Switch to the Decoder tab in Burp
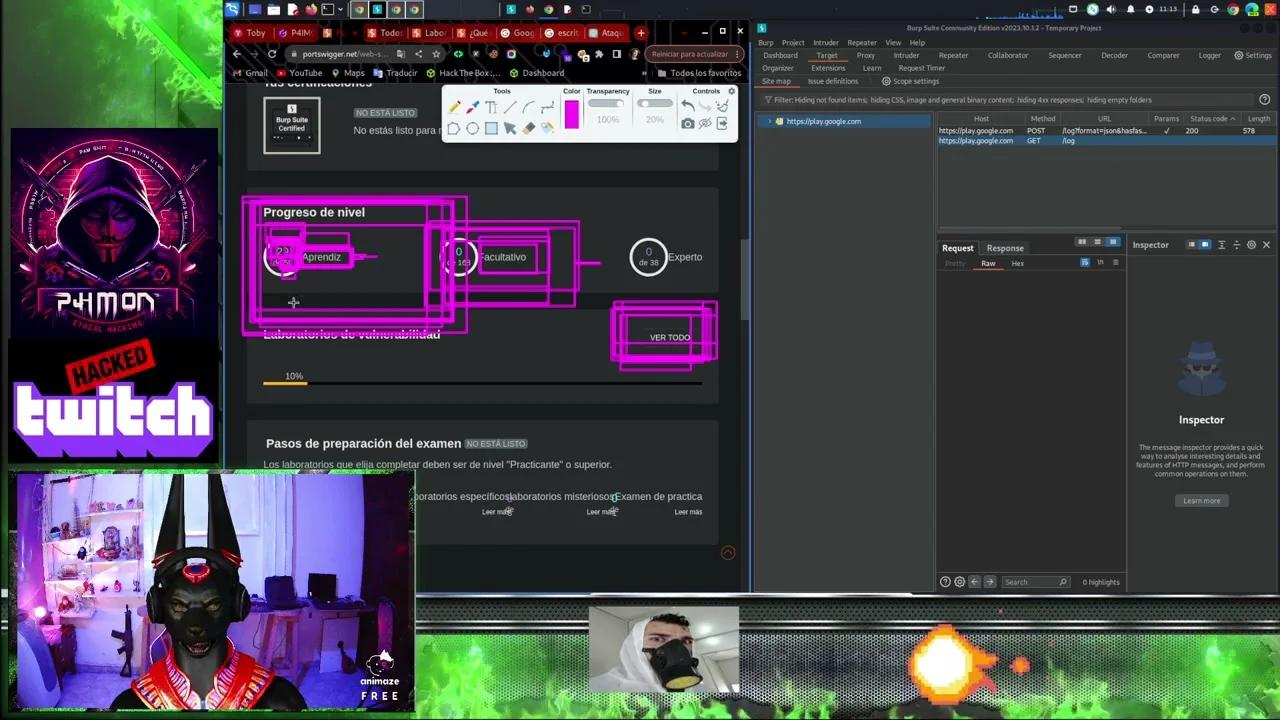Screen dimensions: 1280x720 pos(1115,55)
